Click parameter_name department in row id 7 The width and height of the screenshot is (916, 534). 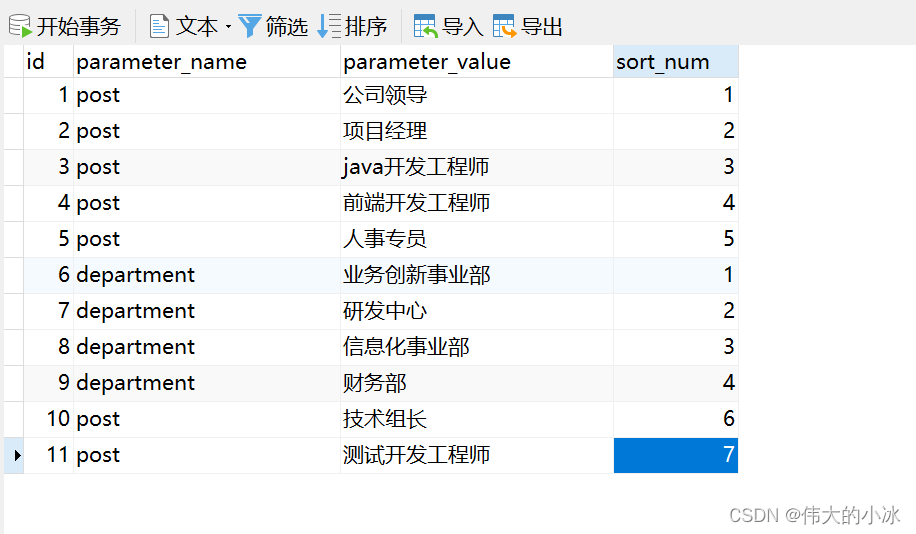click(x=207, y=311)
